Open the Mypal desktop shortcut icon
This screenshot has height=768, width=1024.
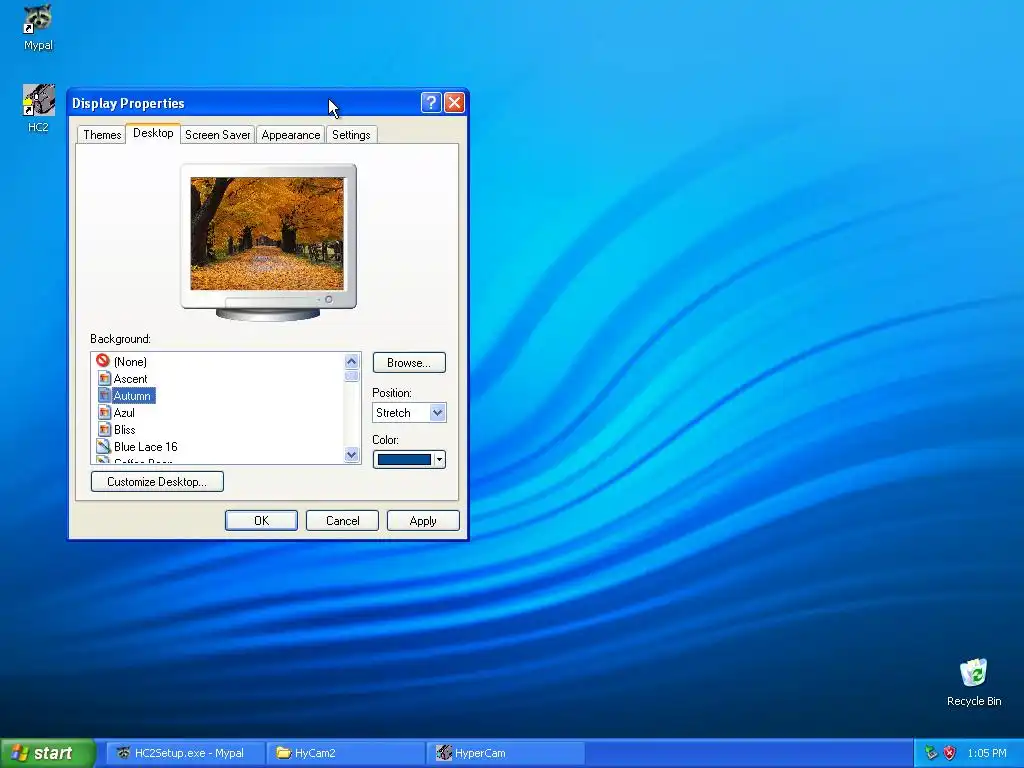(x=38, y=20)
